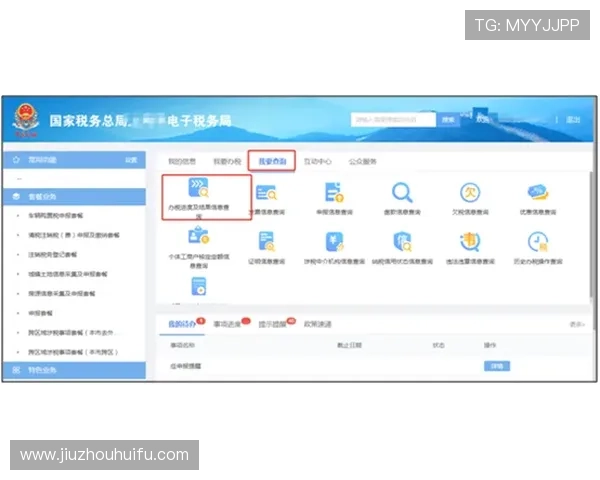Open 车辆购置税申报套餐 sidebar item
Viewport: 600px width, 480px height.
click(x=55, y=216)
